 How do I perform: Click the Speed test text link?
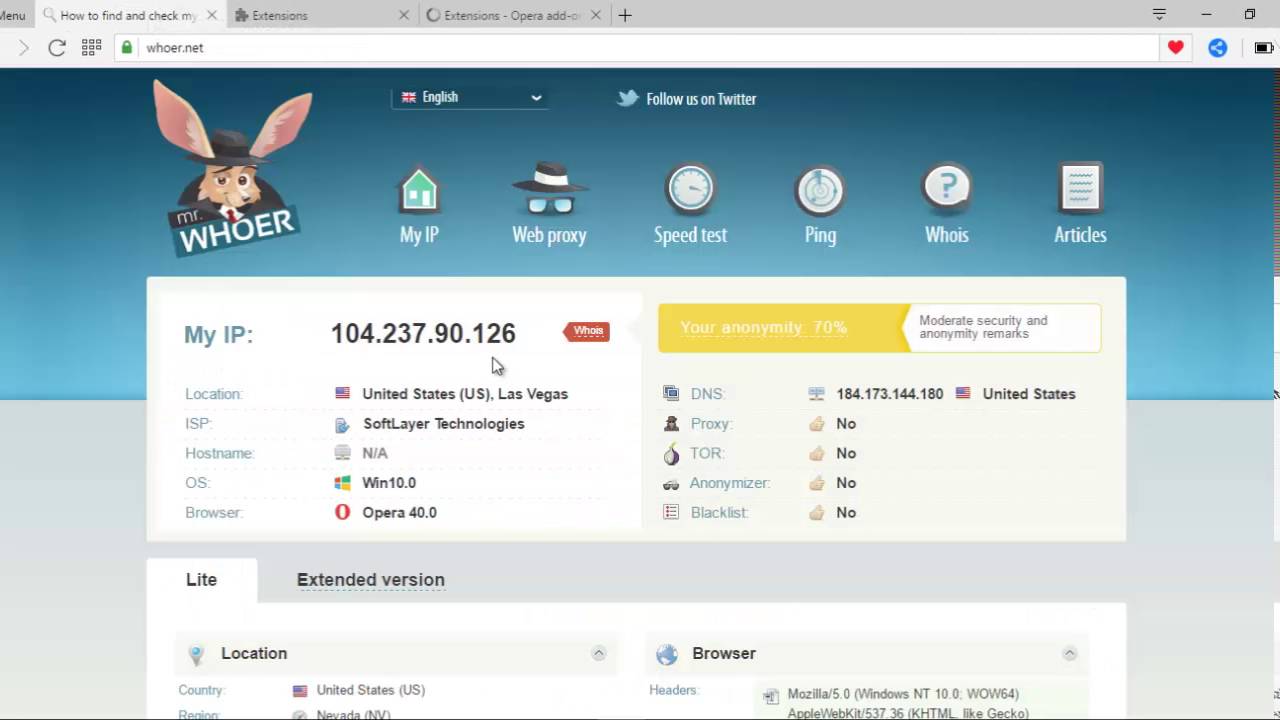690,235
